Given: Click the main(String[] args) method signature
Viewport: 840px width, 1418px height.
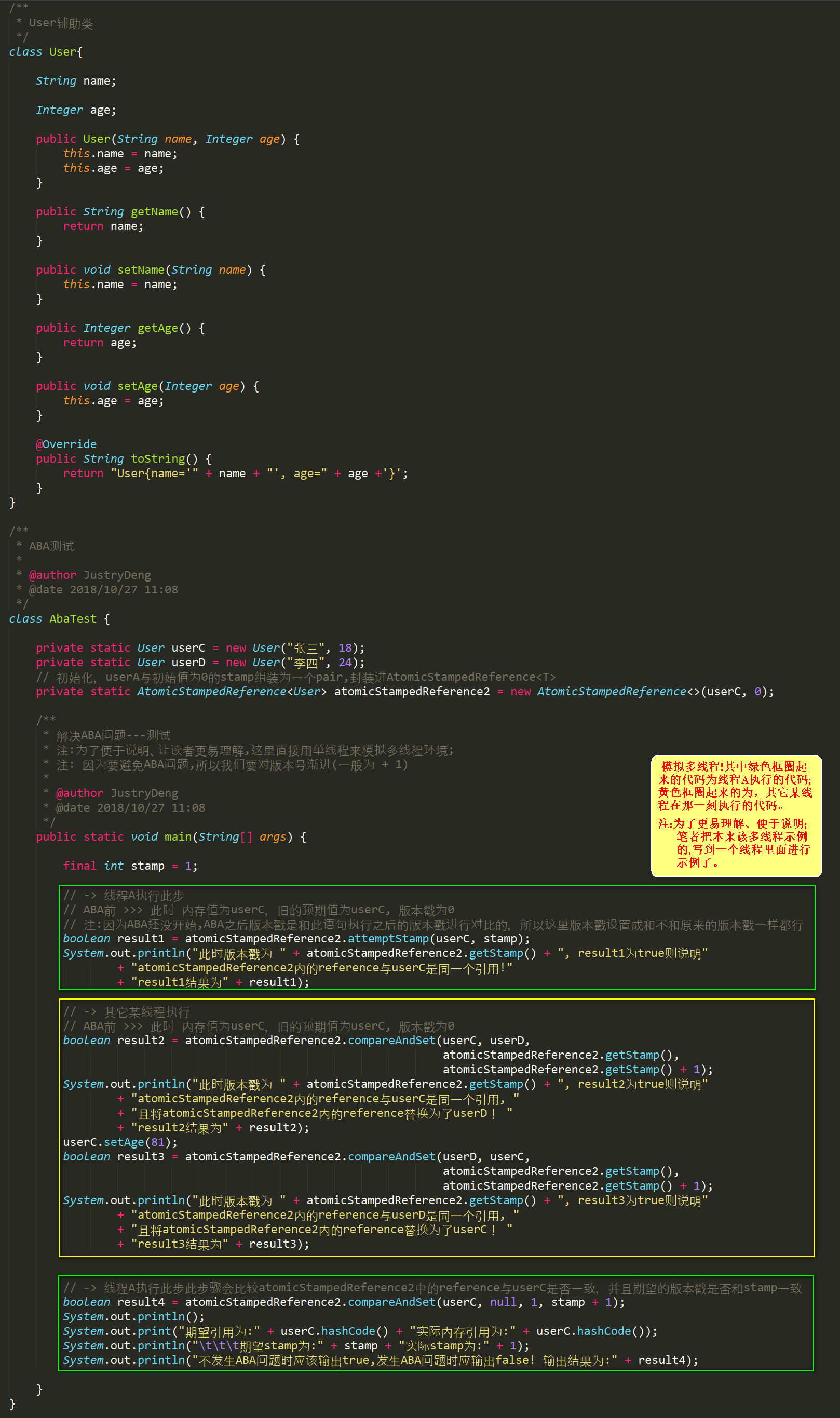Looking at the screenshot, I should [171, 836].
